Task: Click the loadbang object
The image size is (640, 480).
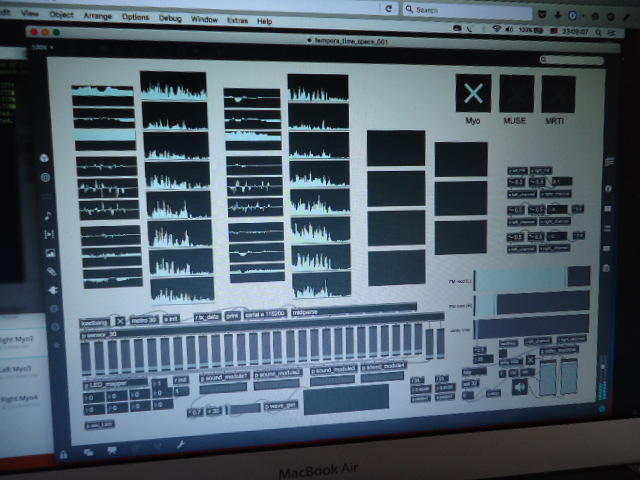Action: pos(94,323)
